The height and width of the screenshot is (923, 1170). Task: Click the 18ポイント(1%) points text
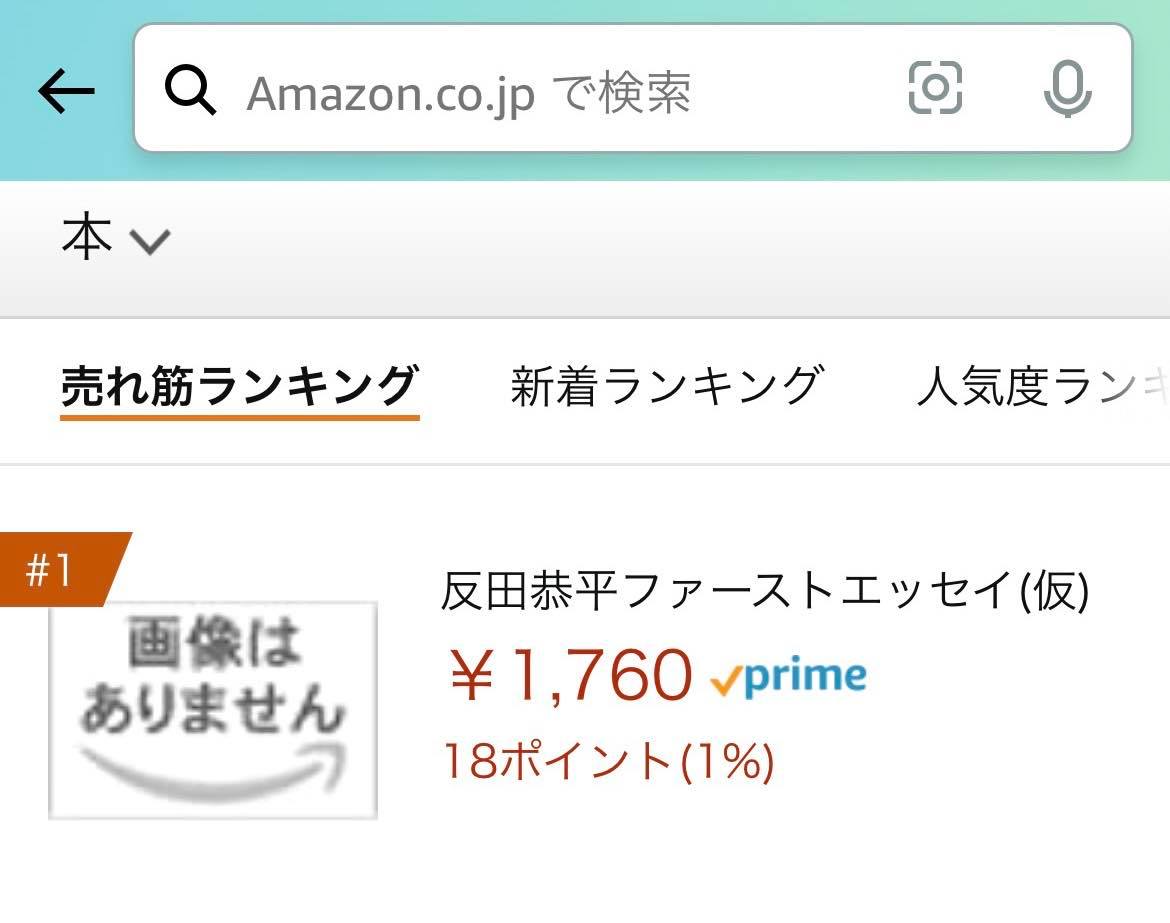[609, 762]
